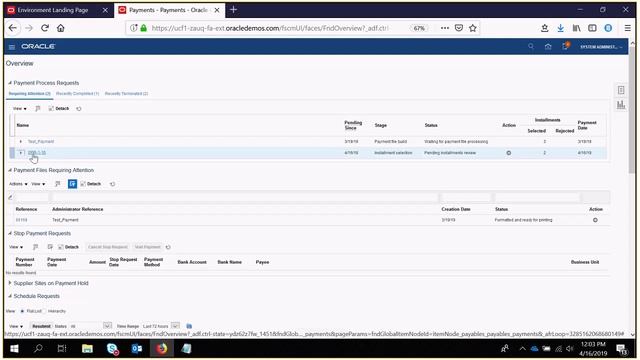Open File Explorer from taskbar
Viewport: 640px width, 360px height.
[x=87, y=349]
